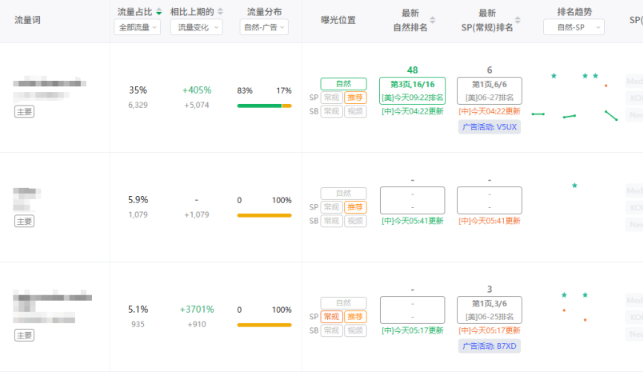Click SP 推荐 tag in 5.9% row
Image resolution: width=643 pixels, height=372 pixels.
[x=355, y=207]
